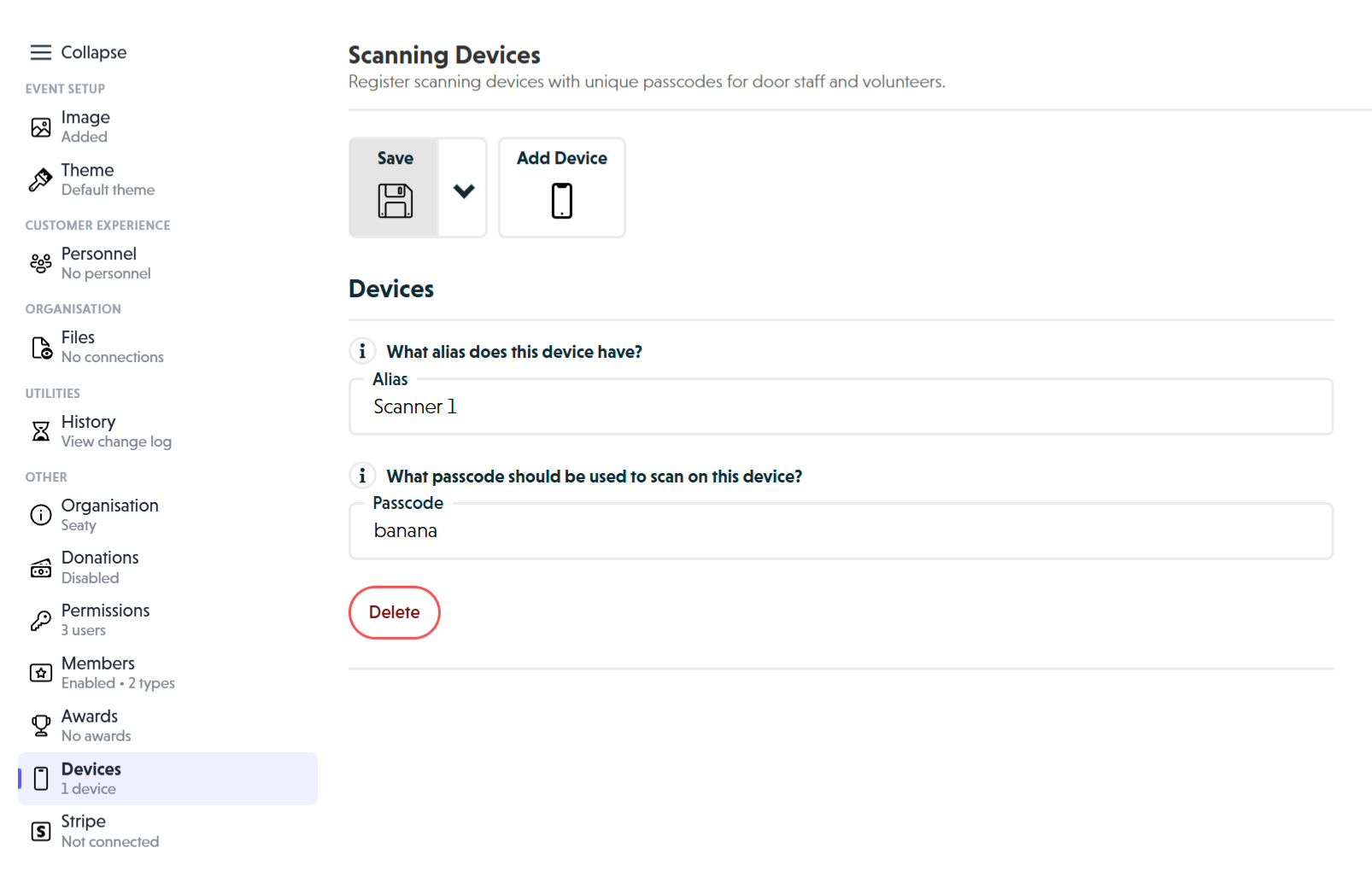Click the CUSTOMER EXPERIENCE section label
The width and height of the screenshot is (1372, 877).
[x=98, y=225]
